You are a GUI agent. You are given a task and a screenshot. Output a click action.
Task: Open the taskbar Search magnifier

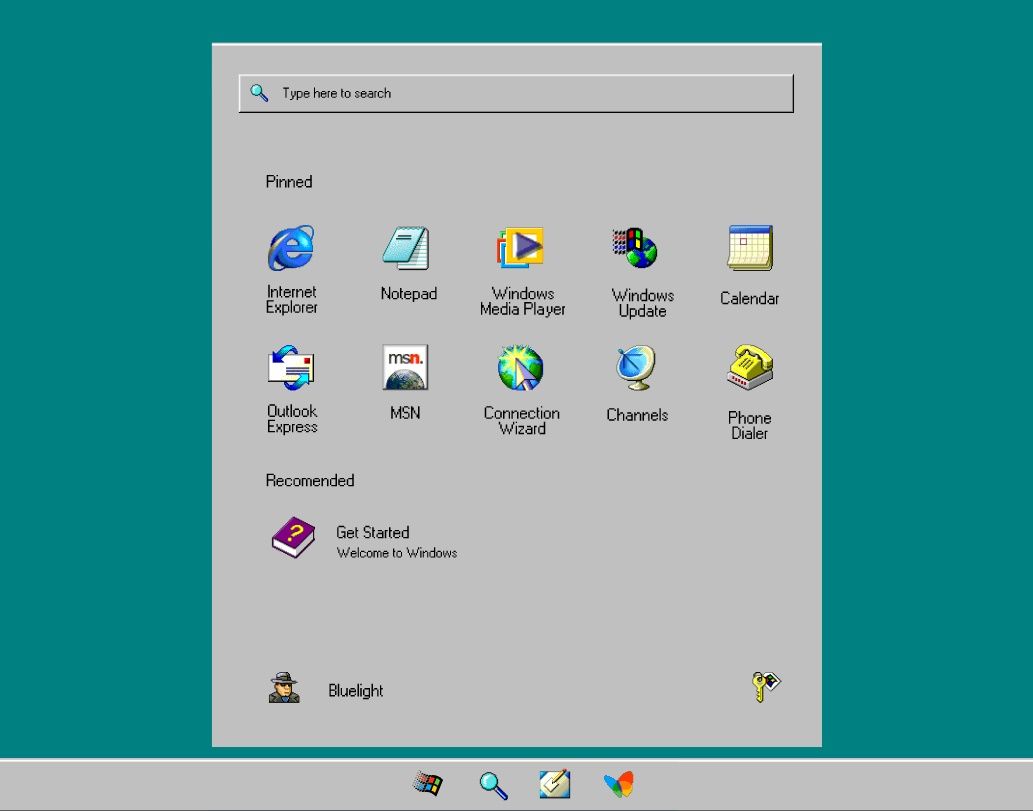pyautogui.click(x=493, y=785)
